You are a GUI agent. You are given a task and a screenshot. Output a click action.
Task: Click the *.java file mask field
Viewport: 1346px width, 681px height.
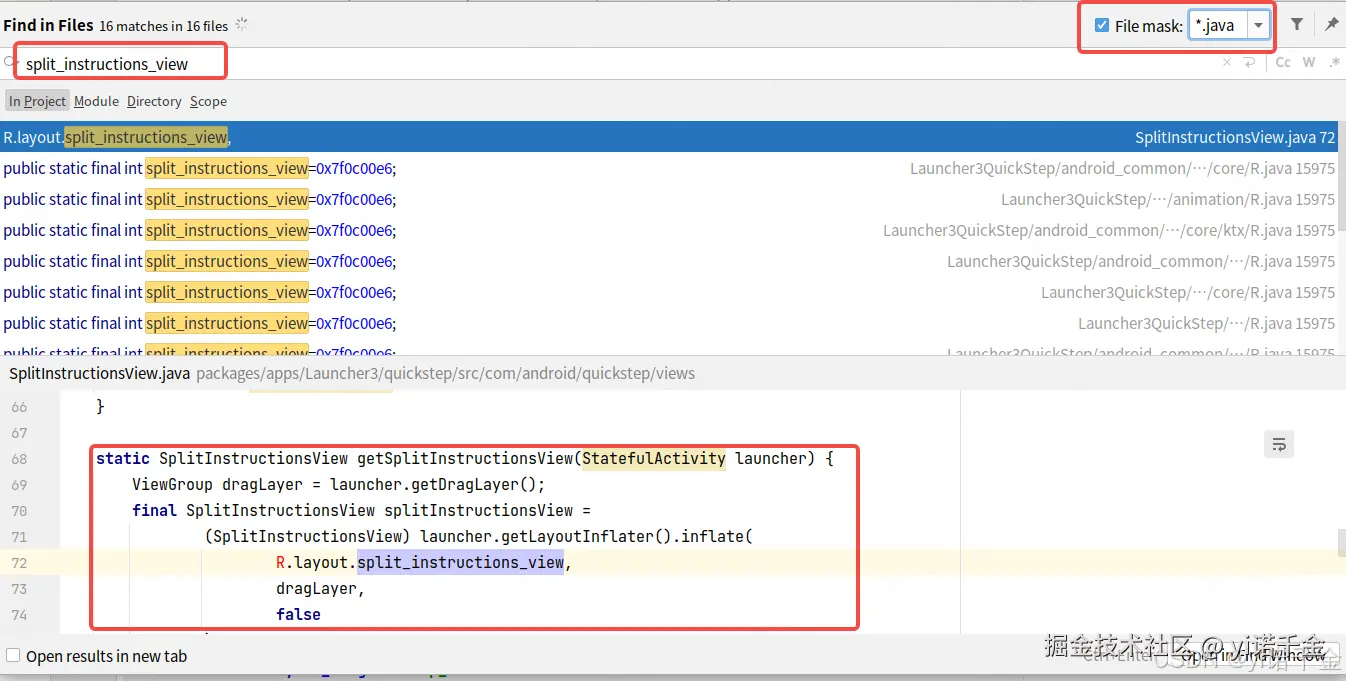pos(1218,26)
